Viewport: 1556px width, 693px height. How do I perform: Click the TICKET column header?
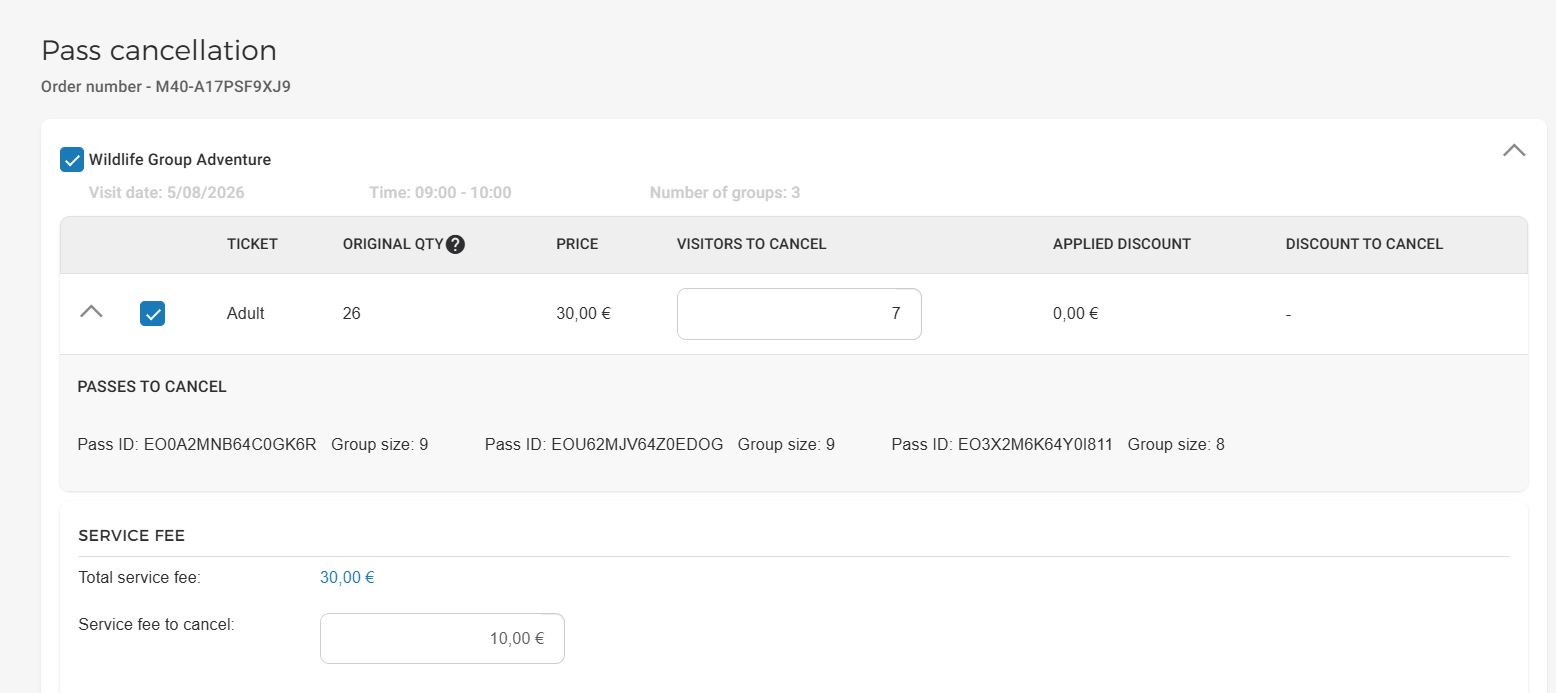pos(252,244)
